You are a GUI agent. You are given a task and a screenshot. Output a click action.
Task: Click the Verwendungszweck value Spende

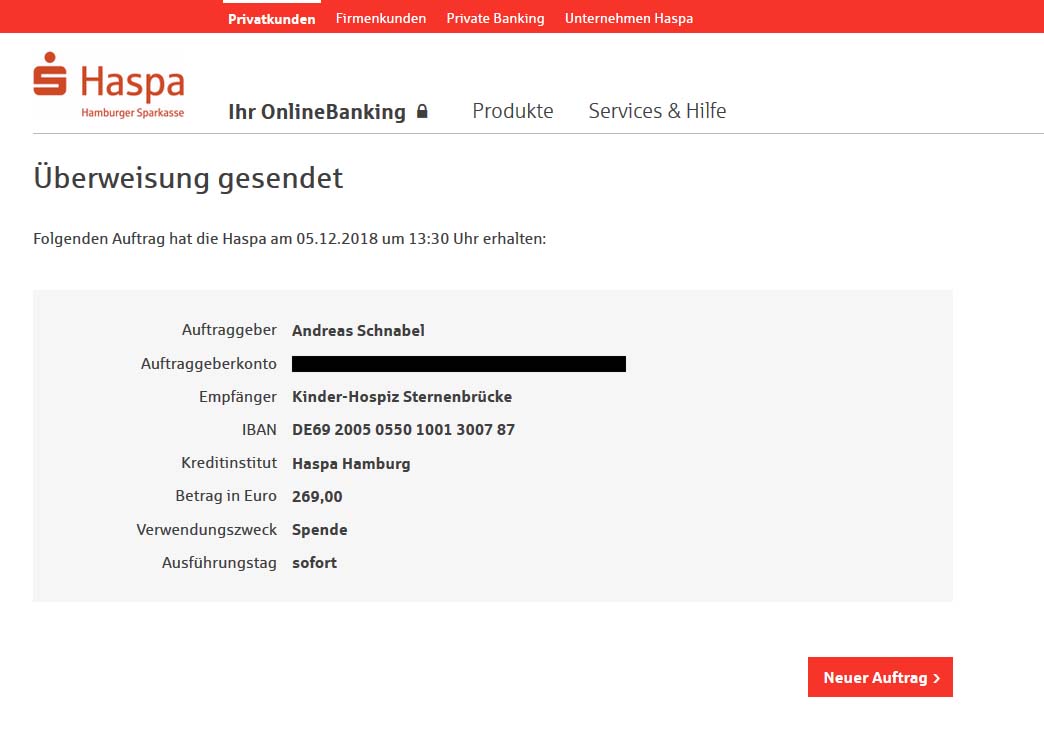319,530
